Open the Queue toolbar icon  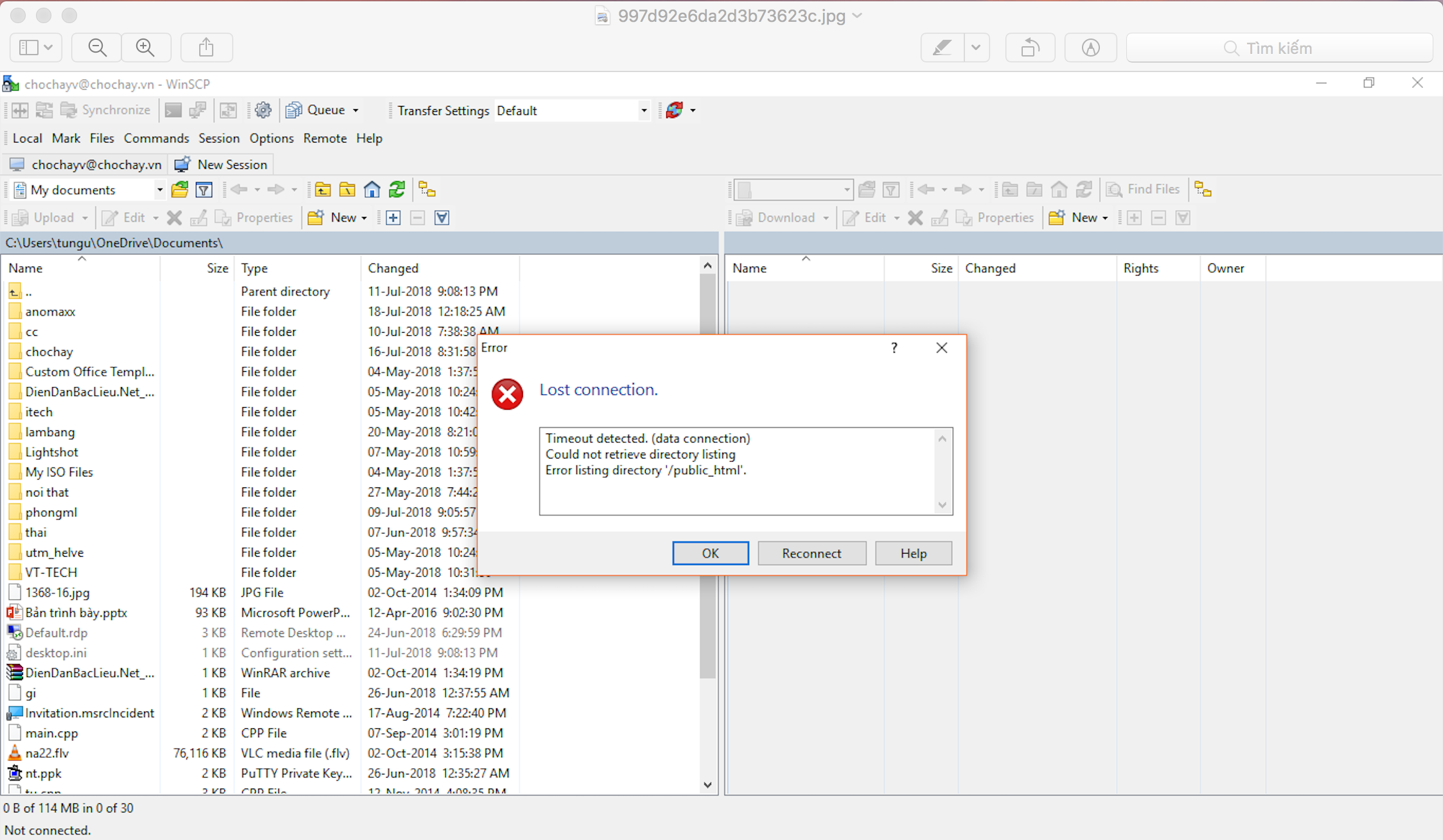pyautogui.click(x=294, y=110)
